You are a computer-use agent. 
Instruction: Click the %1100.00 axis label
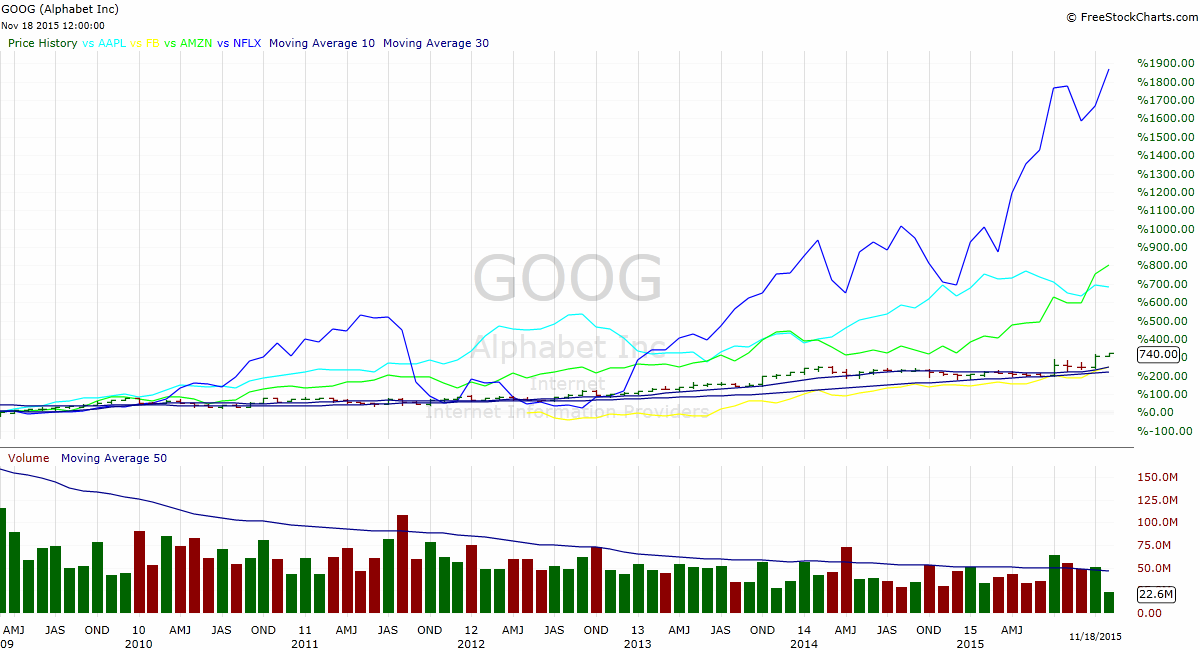(1165, 210)
